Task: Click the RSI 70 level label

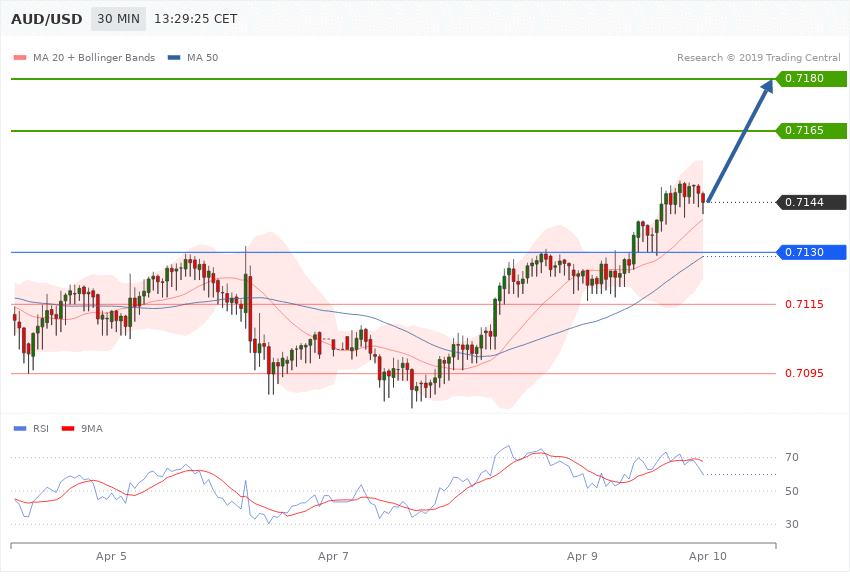Action: [792, 457]
